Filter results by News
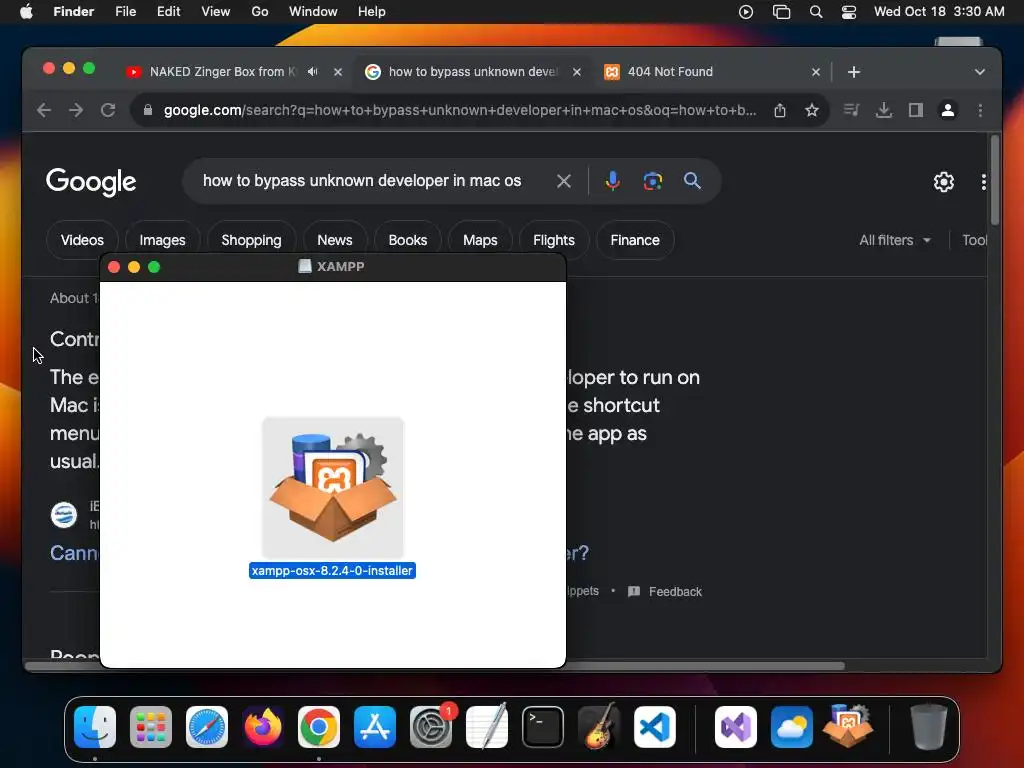The height and width of the screenshot is (768, 1024). [334, 240]
